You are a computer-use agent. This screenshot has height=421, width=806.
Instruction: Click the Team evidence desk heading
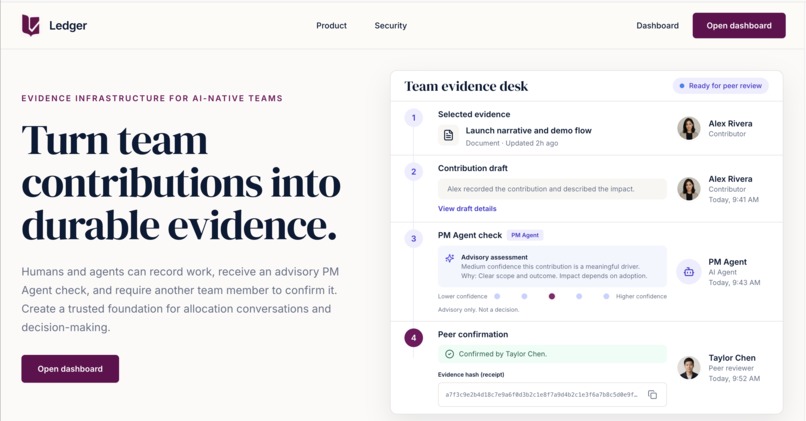pyautogui.click(x=466, y=86)
